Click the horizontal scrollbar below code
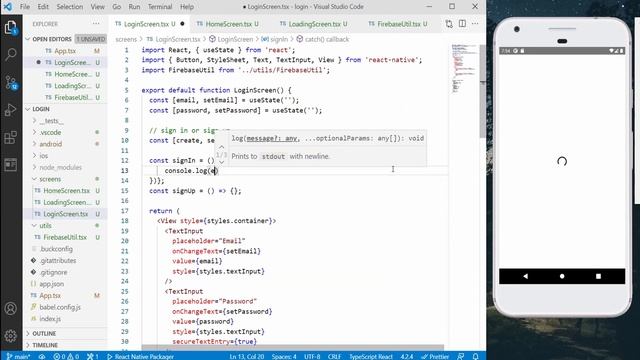The height and width of the screenshot is (360, 640). [x=293, y=347]
